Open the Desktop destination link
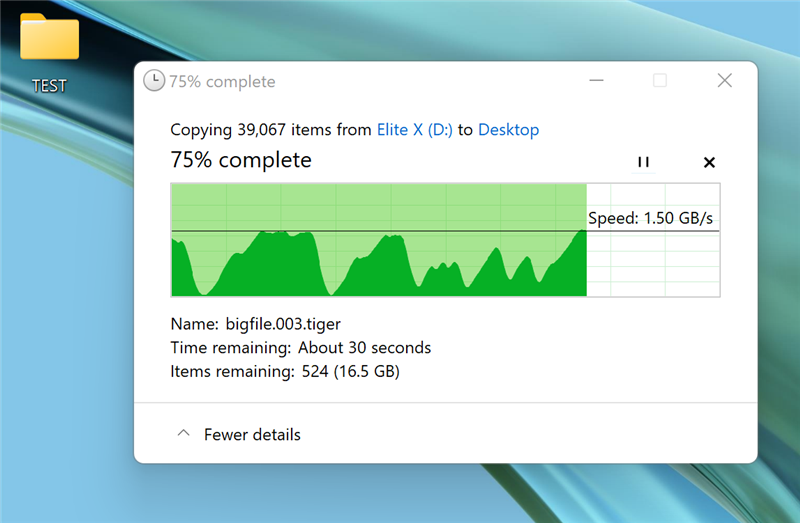Screen dimensions: 800x523 click(508, 130)
